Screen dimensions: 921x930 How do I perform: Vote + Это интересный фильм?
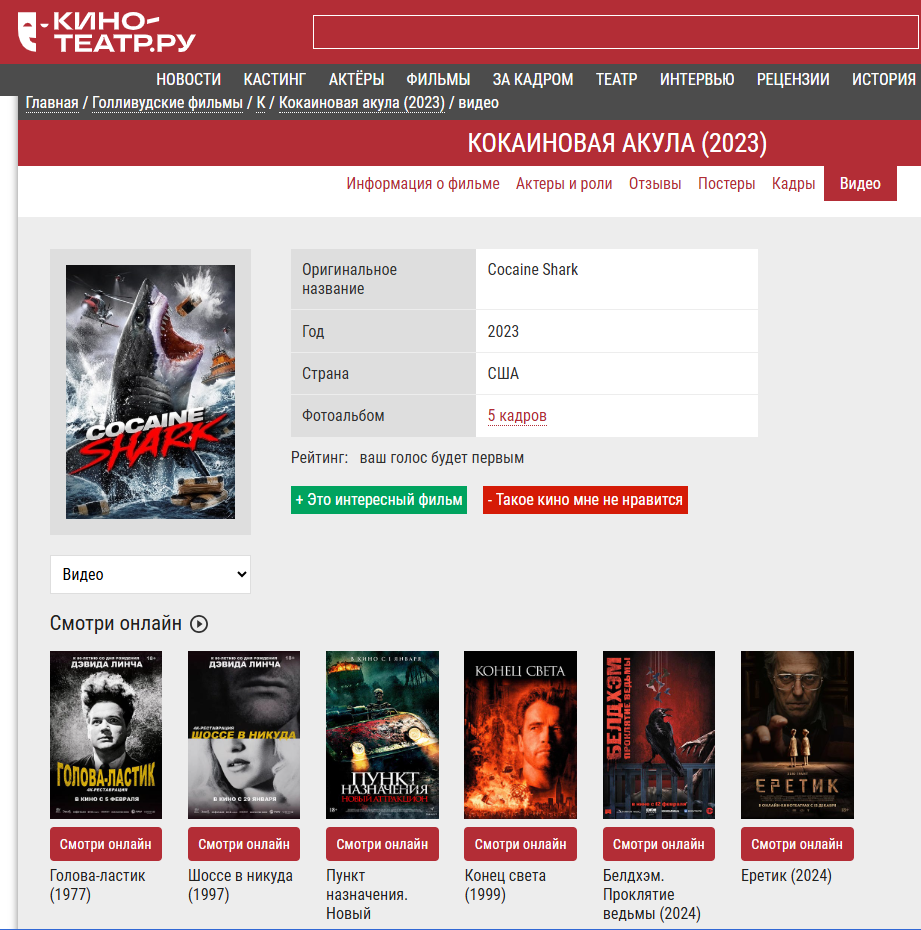point(379,500)
